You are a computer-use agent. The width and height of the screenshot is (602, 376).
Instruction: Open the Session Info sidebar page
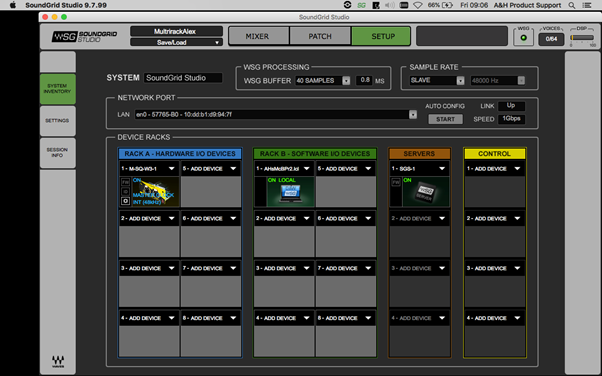[x=58, y=152]
